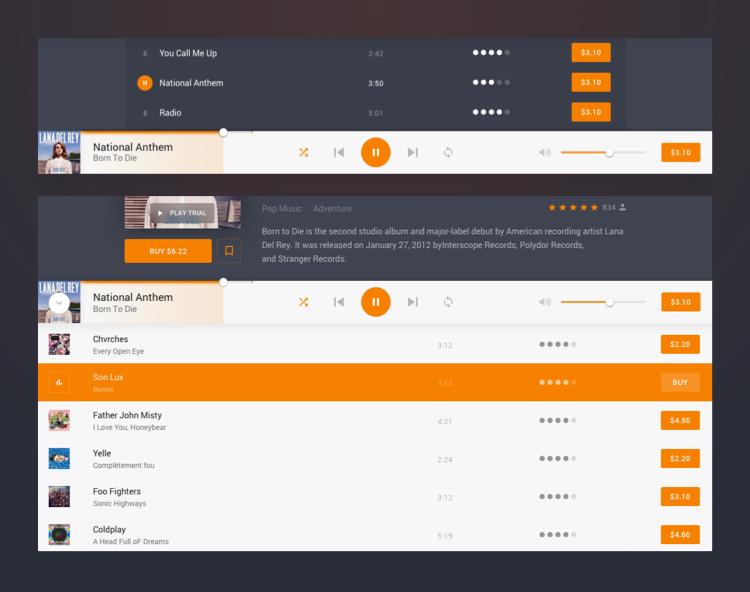
Task: Skip to next track in upper player
Action: click(412, 152)
